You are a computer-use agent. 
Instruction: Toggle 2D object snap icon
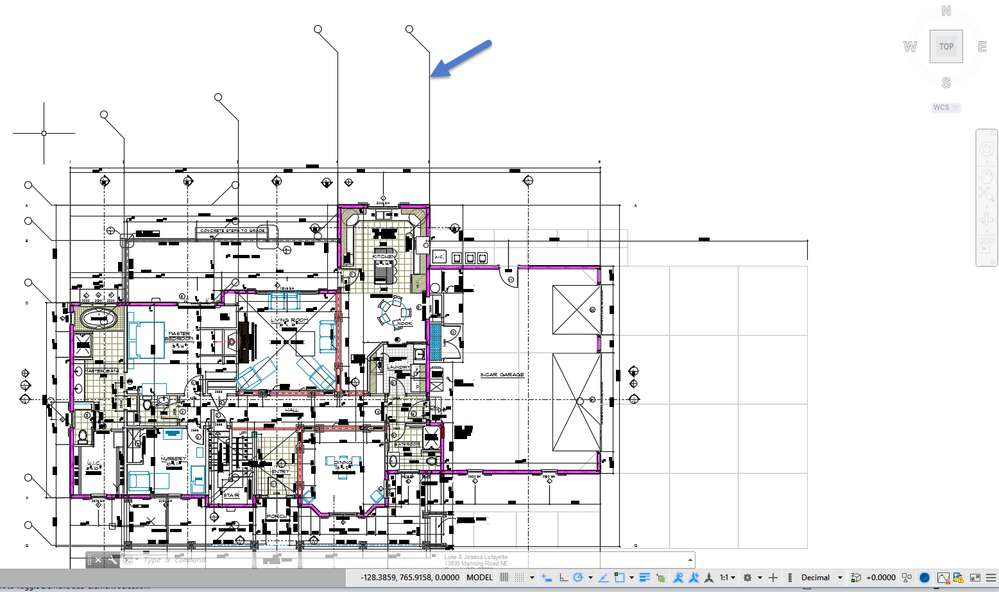coord(619,577)
